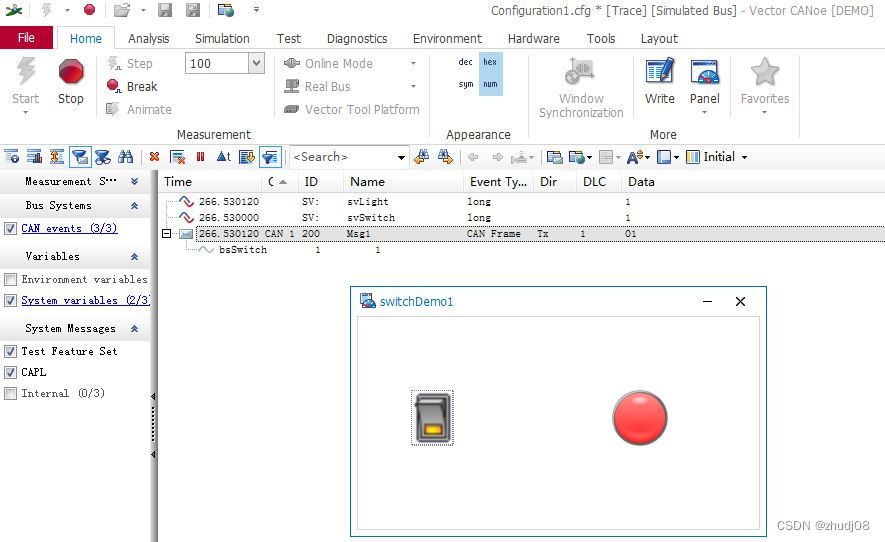Open the File menu
Viewport: 885px width, 542px height.
click(27, 38)
